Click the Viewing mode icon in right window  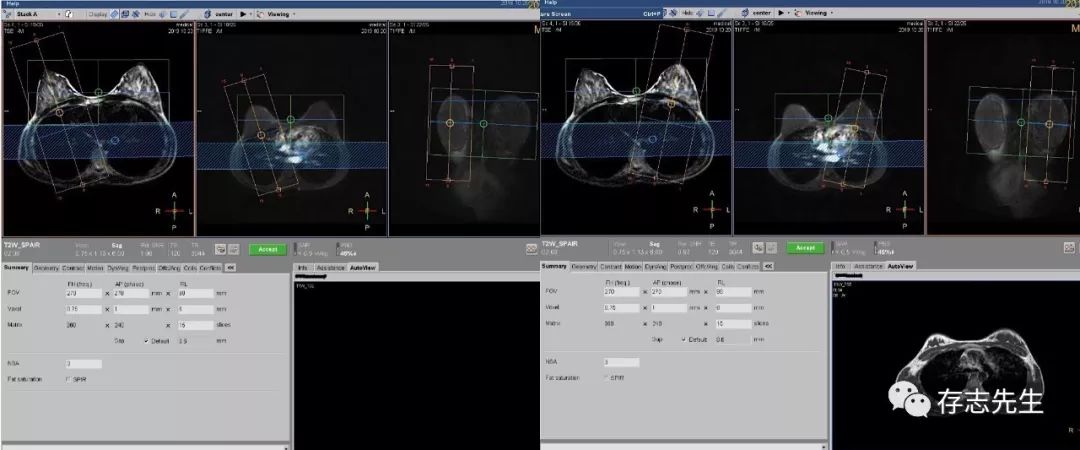[x=798, y=13]
